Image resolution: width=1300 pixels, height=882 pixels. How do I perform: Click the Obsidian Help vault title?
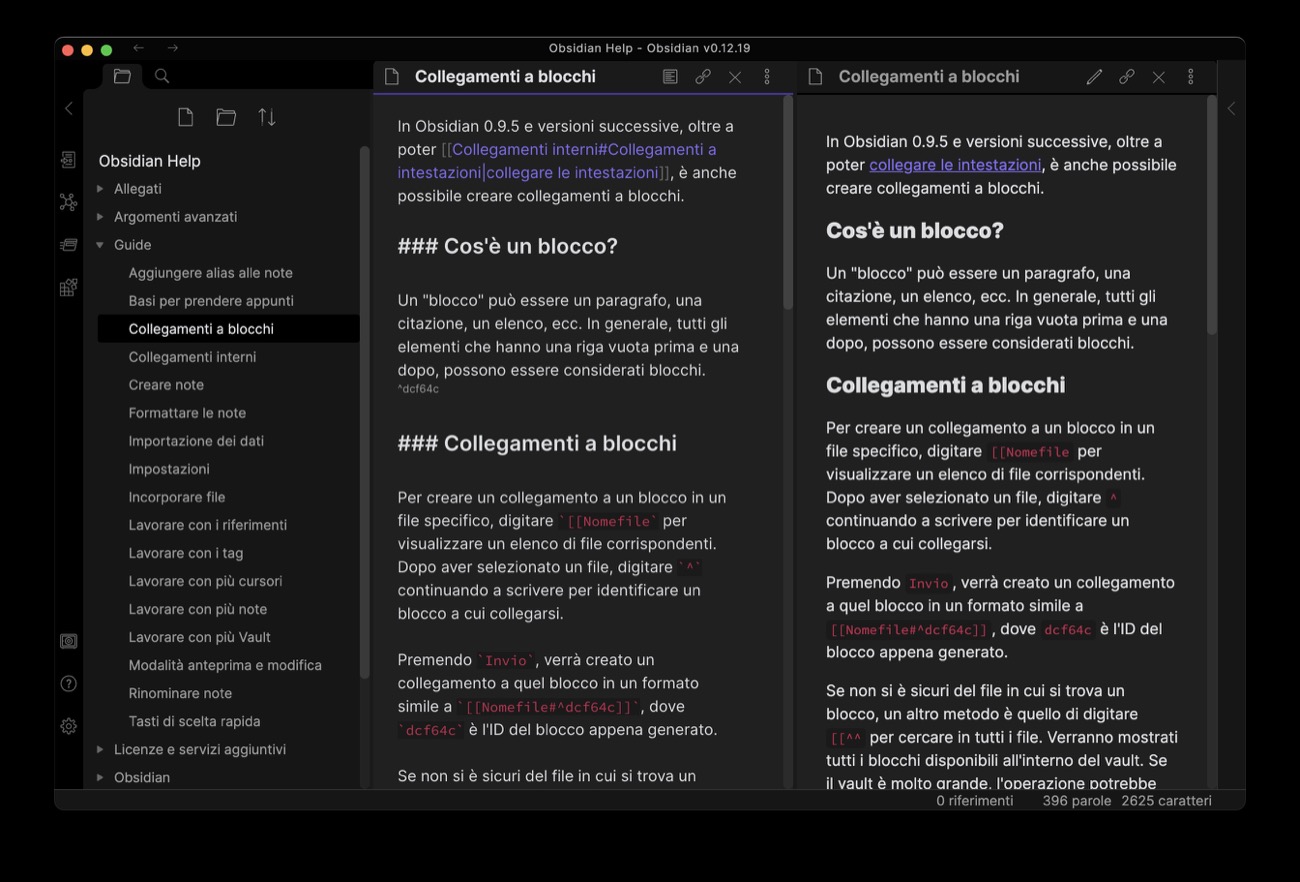[x=149, y=161]
